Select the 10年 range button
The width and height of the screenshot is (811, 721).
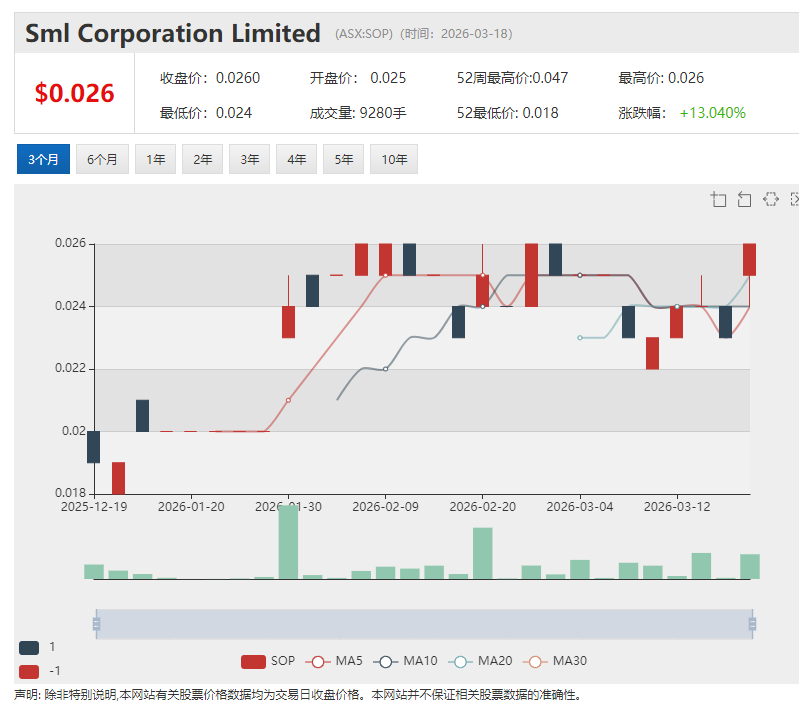(x=393, y=159)
